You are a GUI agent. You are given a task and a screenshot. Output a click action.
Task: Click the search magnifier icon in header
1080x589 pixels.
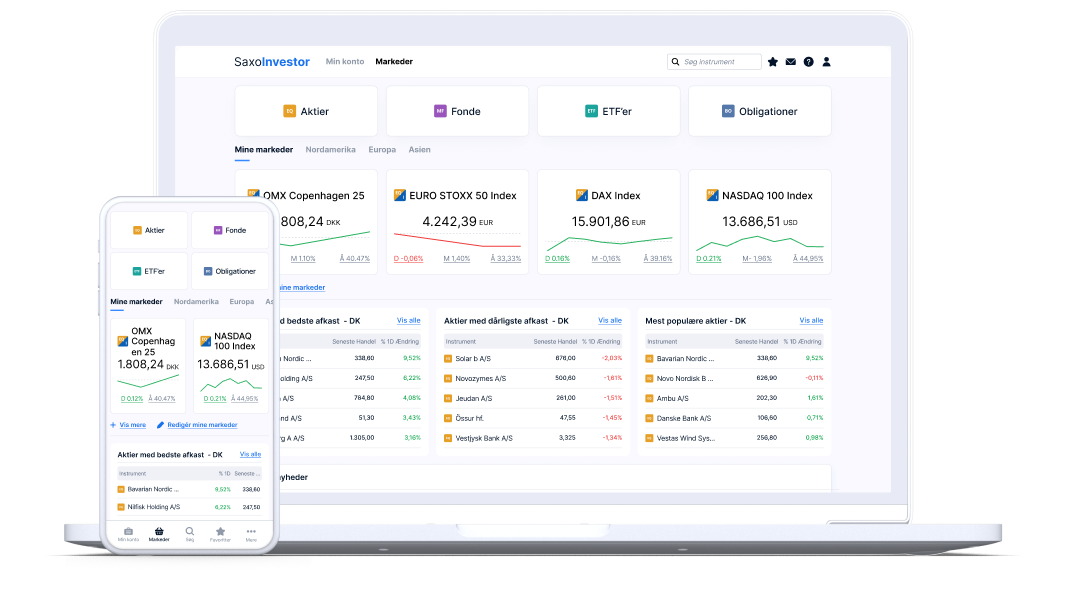pos(675,62)
